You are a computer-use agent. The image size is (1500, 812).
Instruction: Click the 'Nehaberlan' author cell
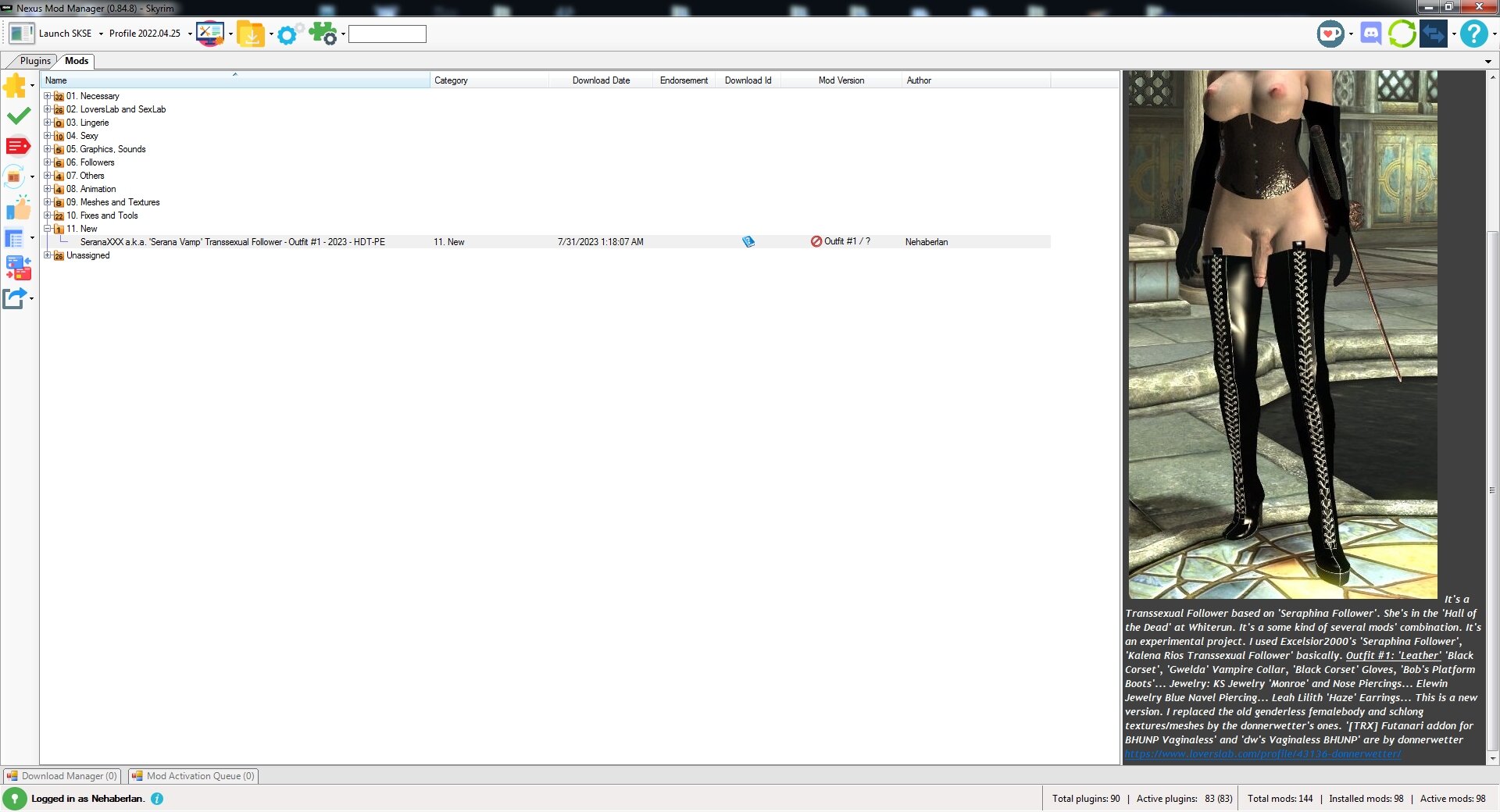tap(927, 242)
